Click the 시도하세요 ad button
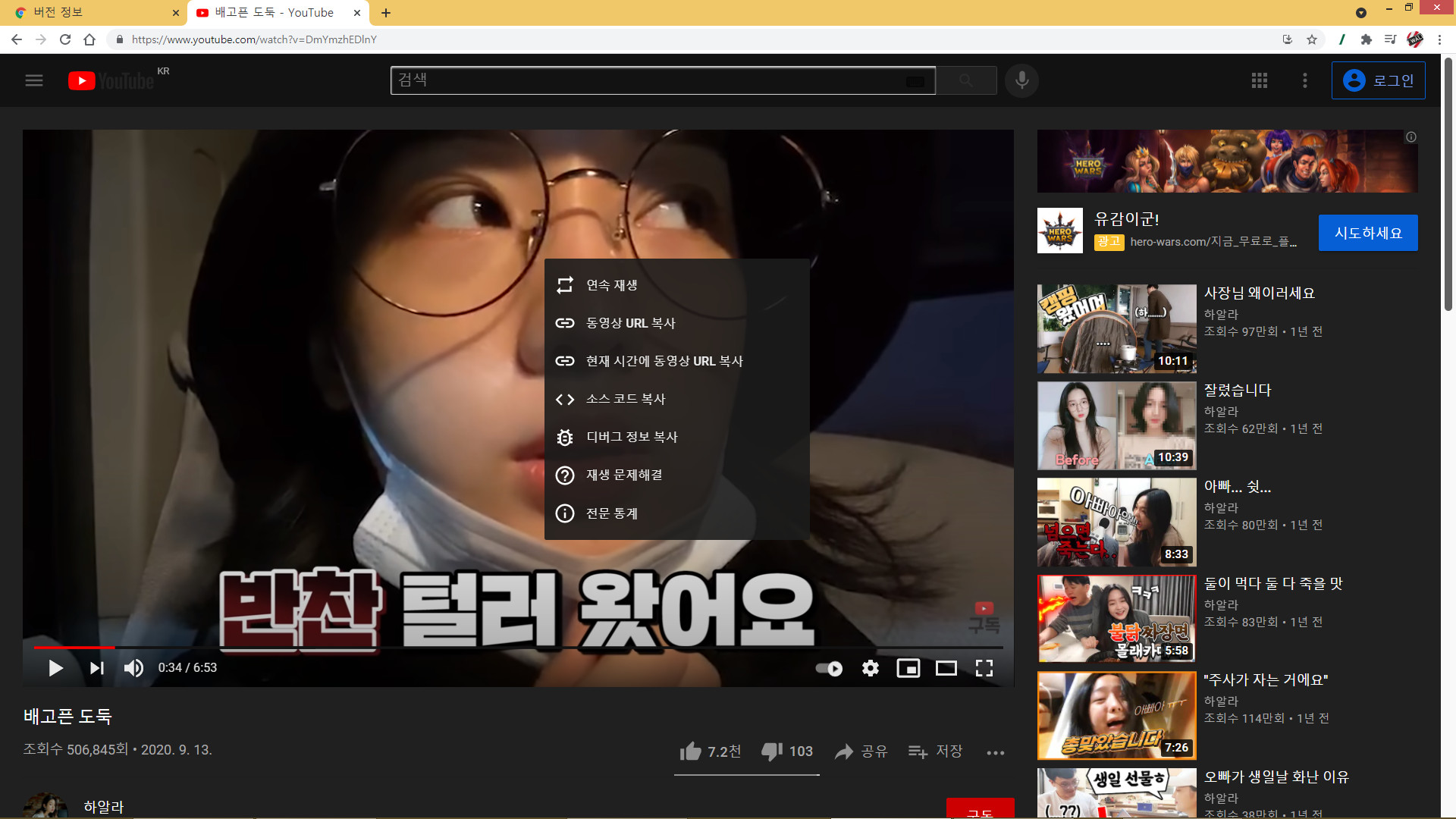1456x819 pixels. [1367, 233]
